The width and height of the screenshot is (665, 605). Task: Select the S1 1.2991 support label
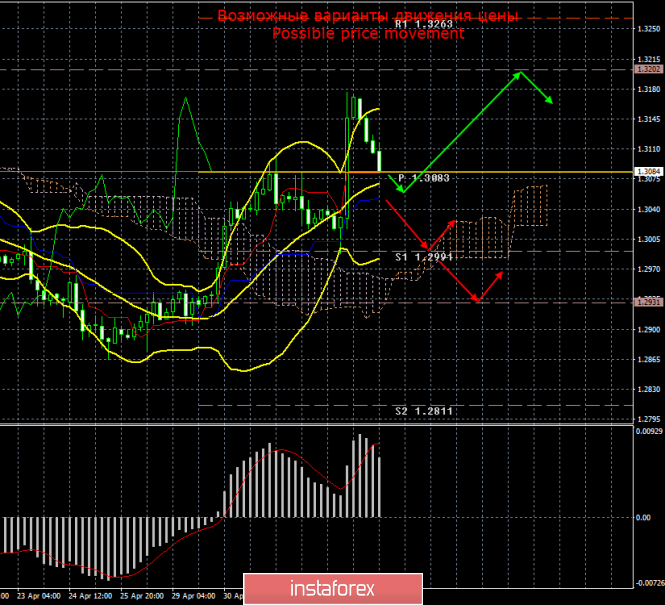(x=424, y=257)
